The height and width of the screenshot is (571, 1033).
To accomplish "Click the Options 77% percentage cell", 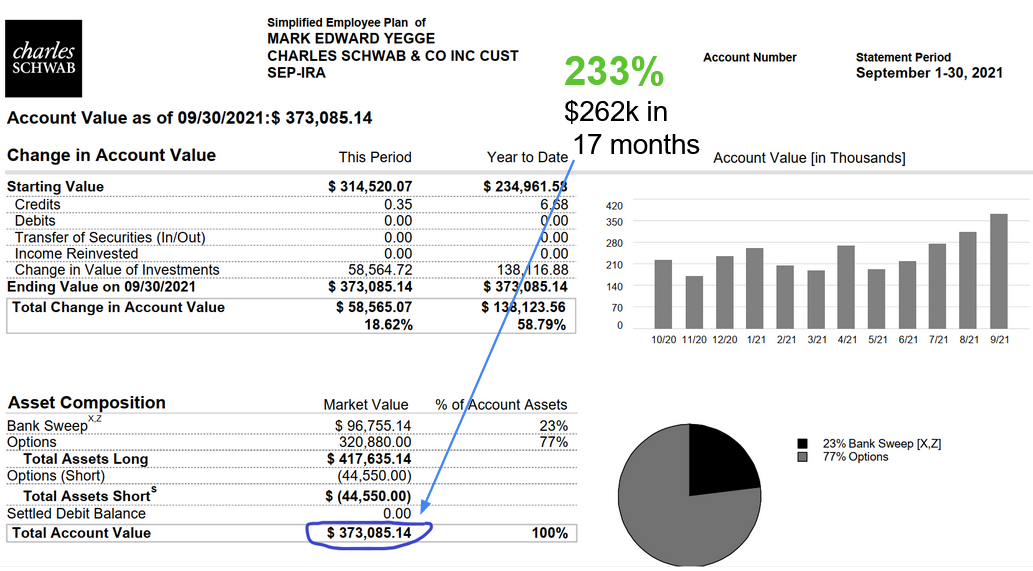I will (553, 443).
